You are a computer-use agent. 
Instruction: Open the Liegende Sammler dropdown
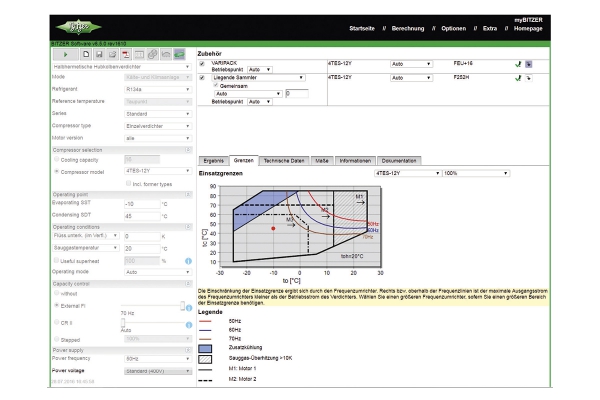[258, 78]
